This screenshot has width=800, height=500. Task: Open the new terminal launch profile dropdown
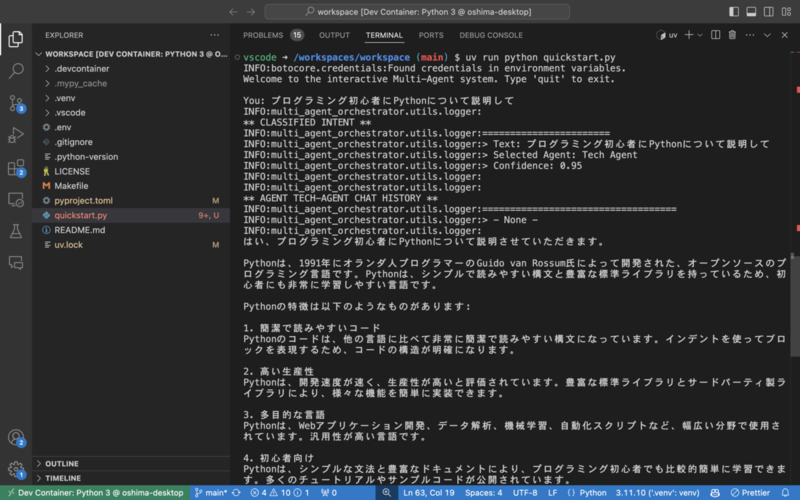click(x=700, y=35)
